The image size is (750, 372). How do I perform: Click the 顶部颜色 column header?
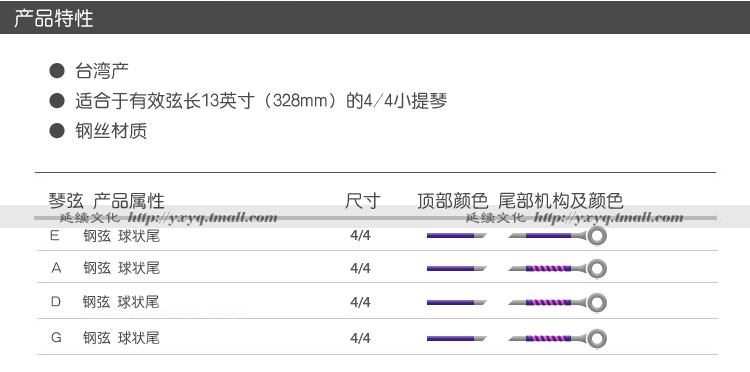pyautogui.click(x=452, y=201)
